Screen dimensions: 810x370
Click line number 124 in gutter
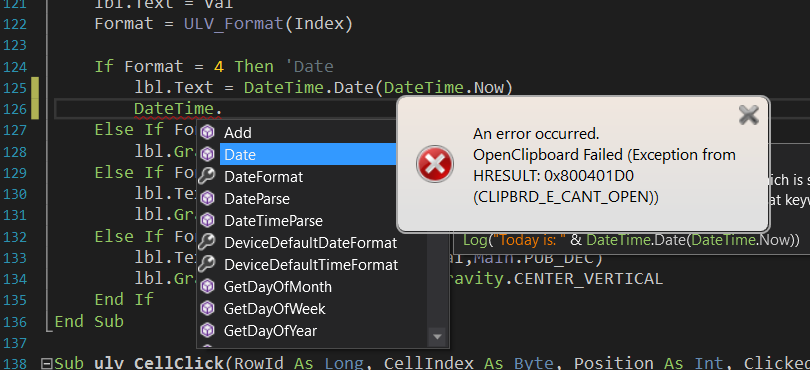click(14, 67)
